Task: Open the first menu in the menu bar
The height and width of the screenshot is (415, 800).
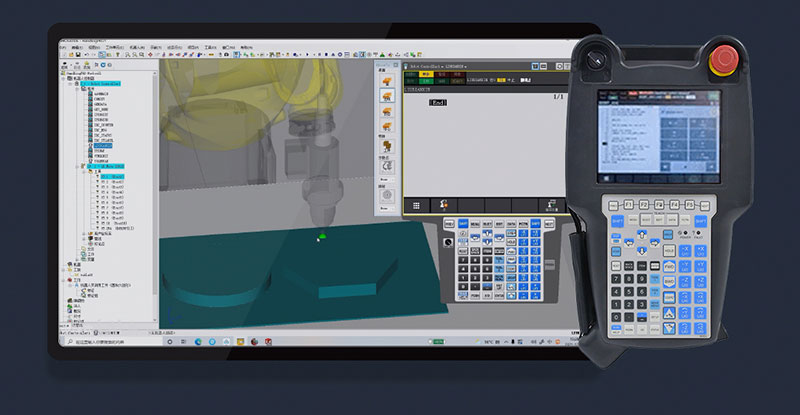Action: [x=63, y=47]
